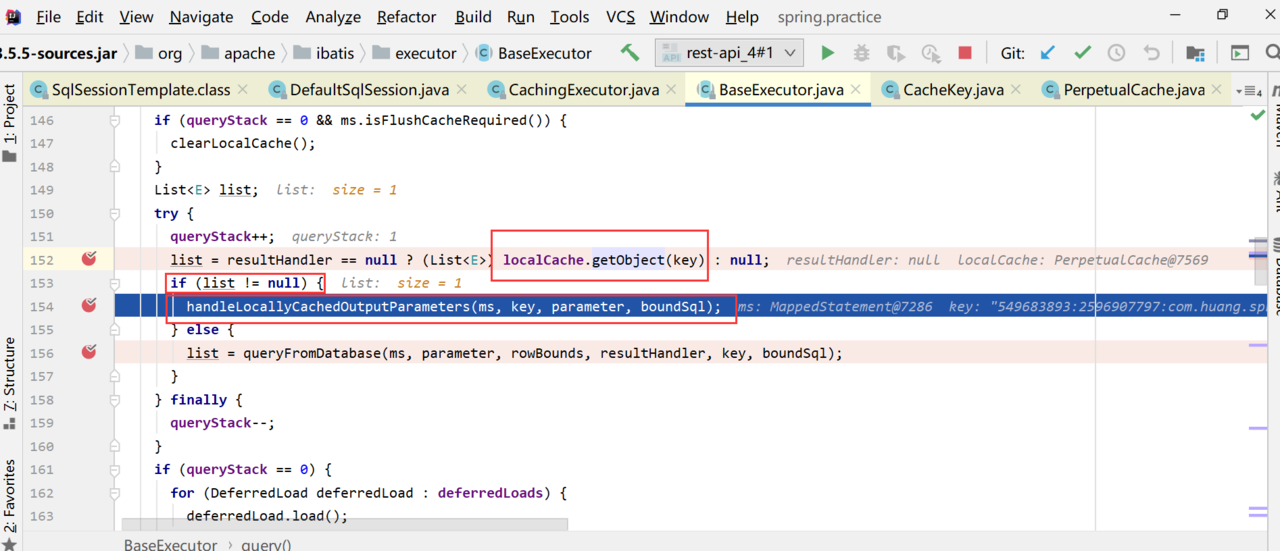Image resolution: width=1280 pixels, height=551 pixels.
Task: Show Git history clock icon
Action: (x=1116, y=53)
